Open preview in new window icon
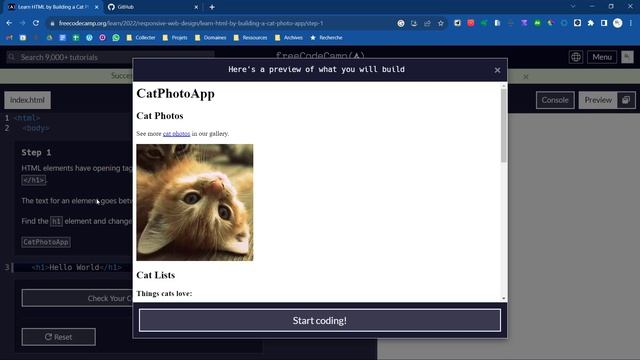 (x=626, y=100)
